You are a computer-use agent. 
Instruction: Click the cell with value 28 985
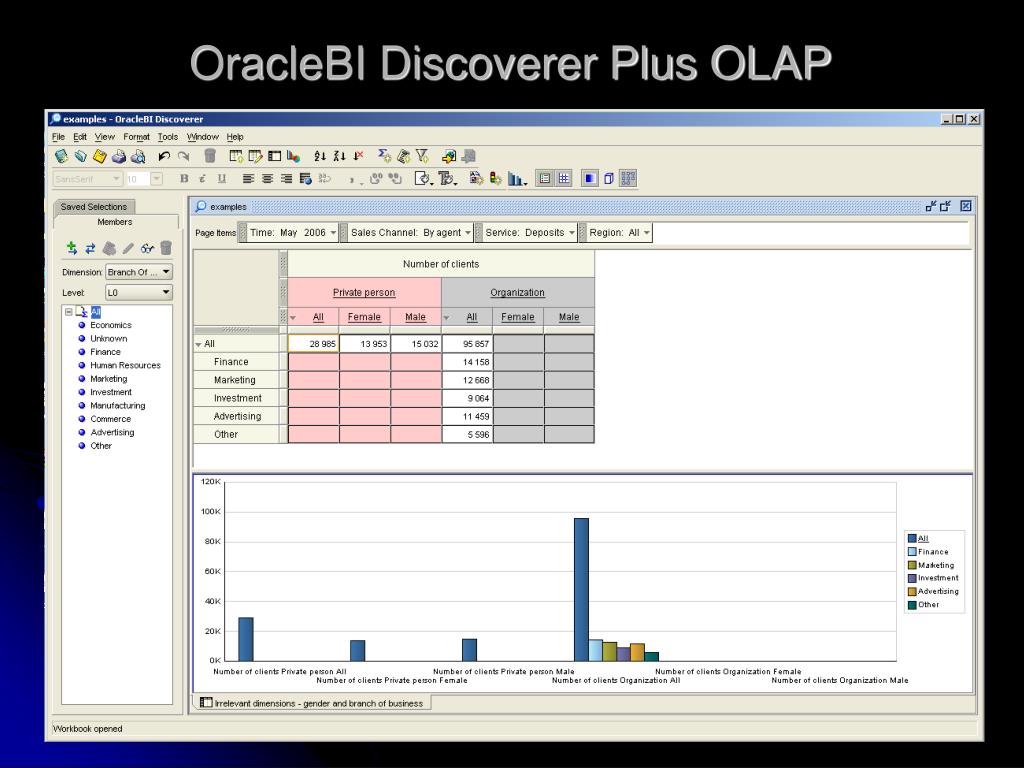[x=313, y=344]
